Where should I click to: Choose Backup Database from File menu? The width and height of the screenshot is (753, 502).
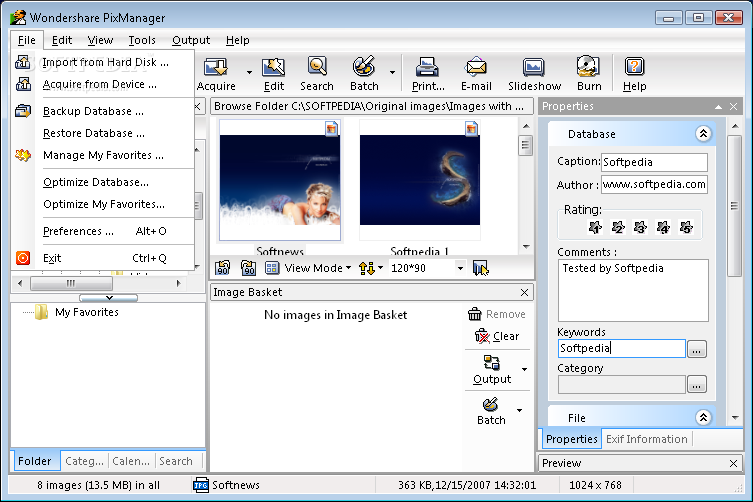[103, 111]
